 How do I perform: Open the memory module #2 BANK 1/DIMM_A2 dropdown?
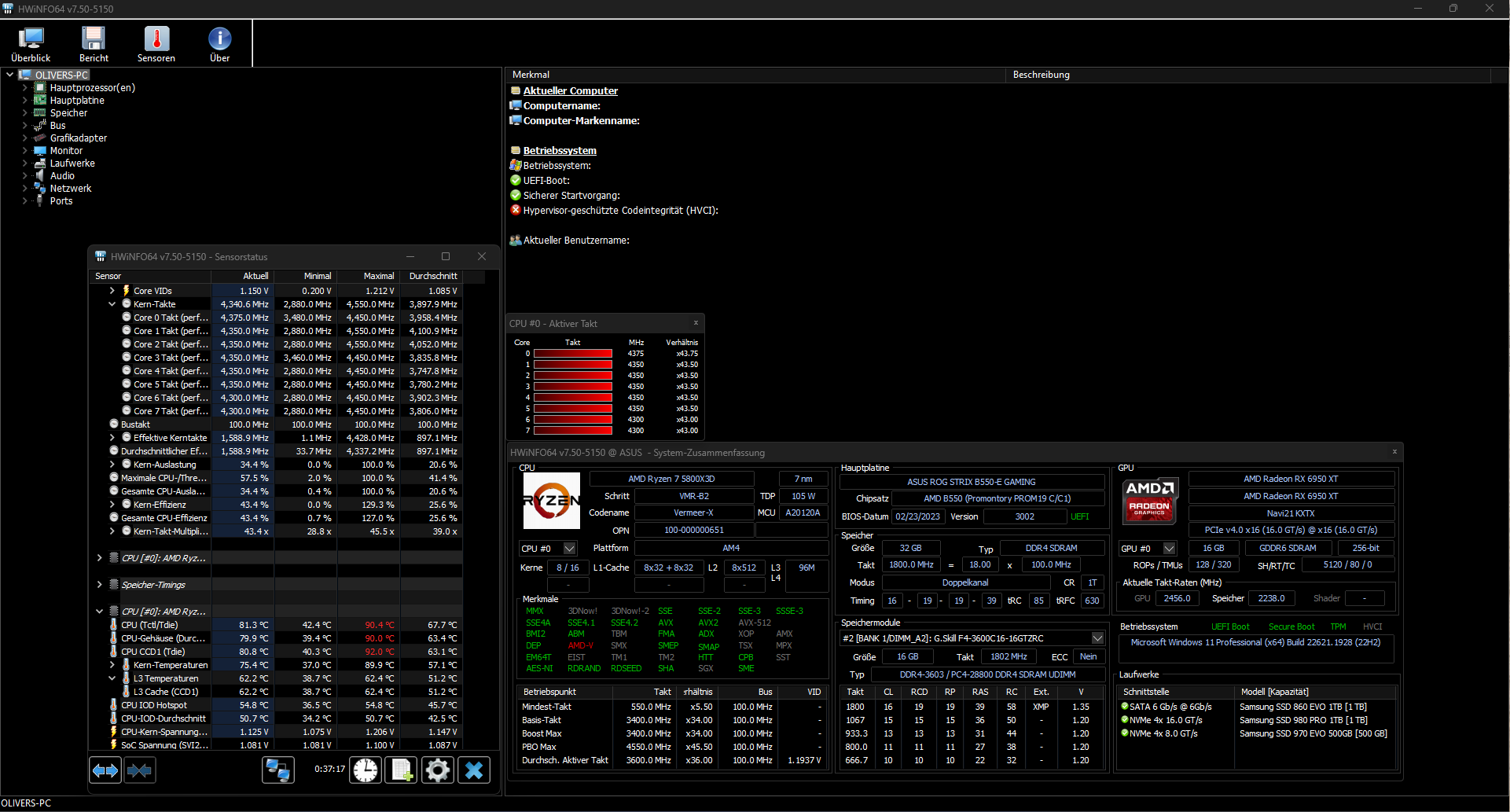[x=1097, y=638]
